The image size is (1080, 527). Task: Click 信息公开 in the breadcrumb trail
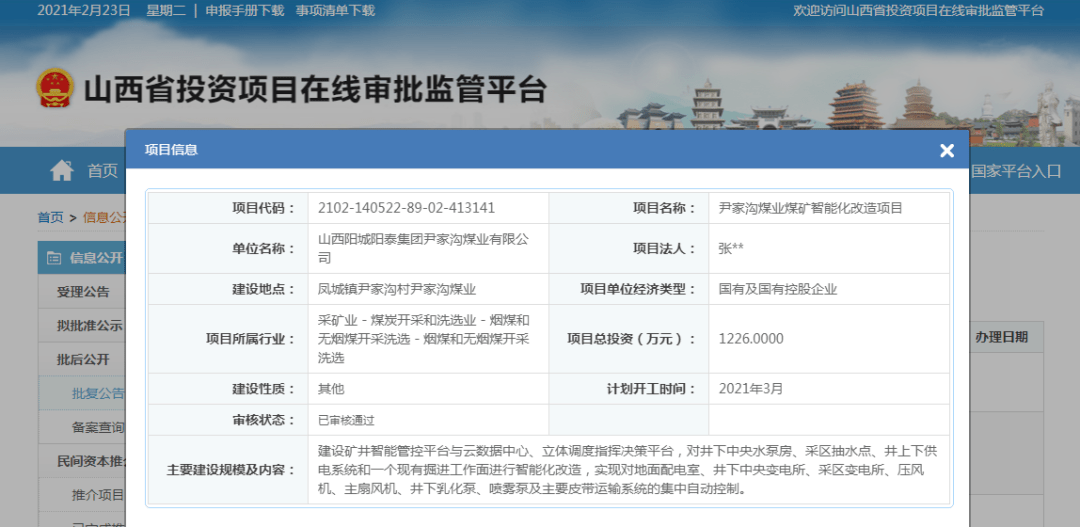(x=103, y=217)
